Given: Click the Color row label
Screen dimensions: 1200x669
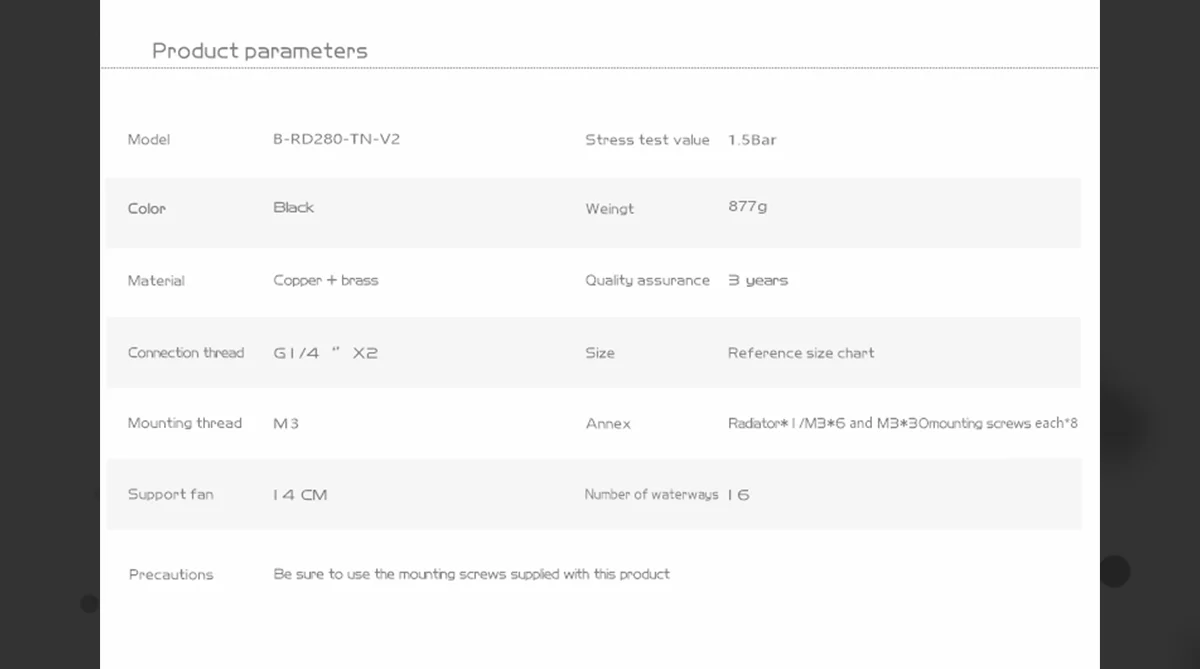Looking at the screenshot, I should 147,209.
